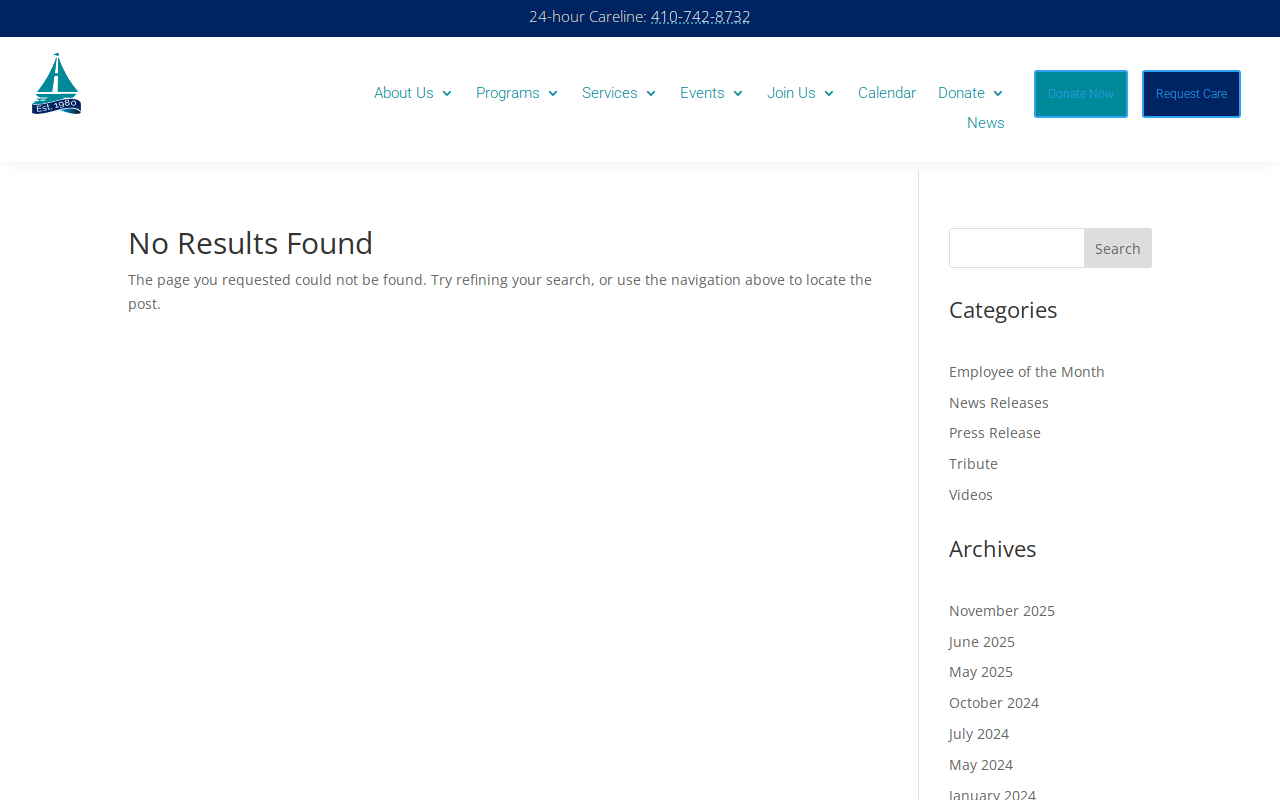The width and height of the screenshot is (1280, 800).
Task: Expand the Services chevron arrow
Action: click(x=651, y=93)
